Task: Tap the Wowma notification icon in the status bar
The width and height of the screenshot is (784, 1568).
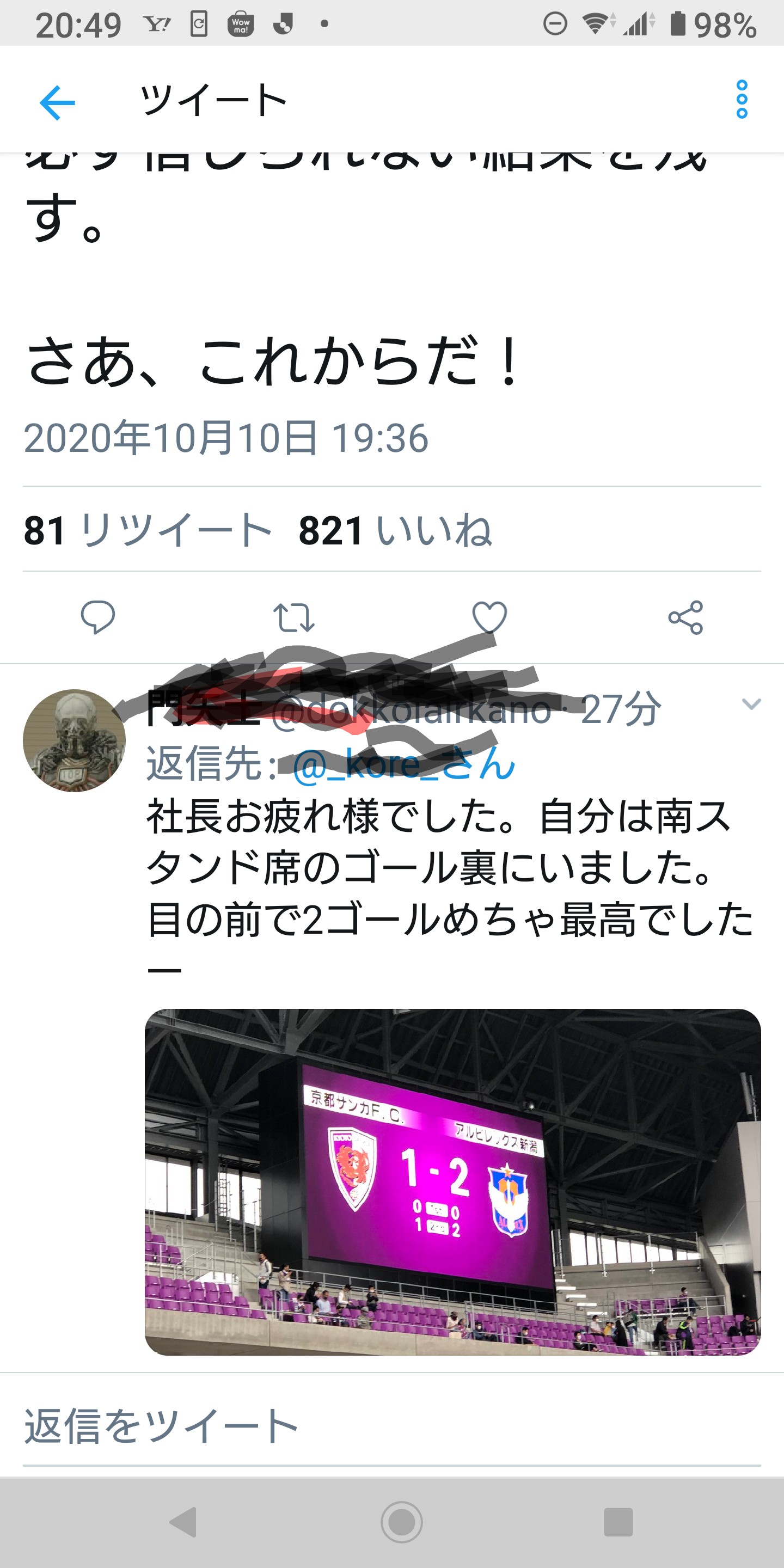Action: (x=241, y=24)
